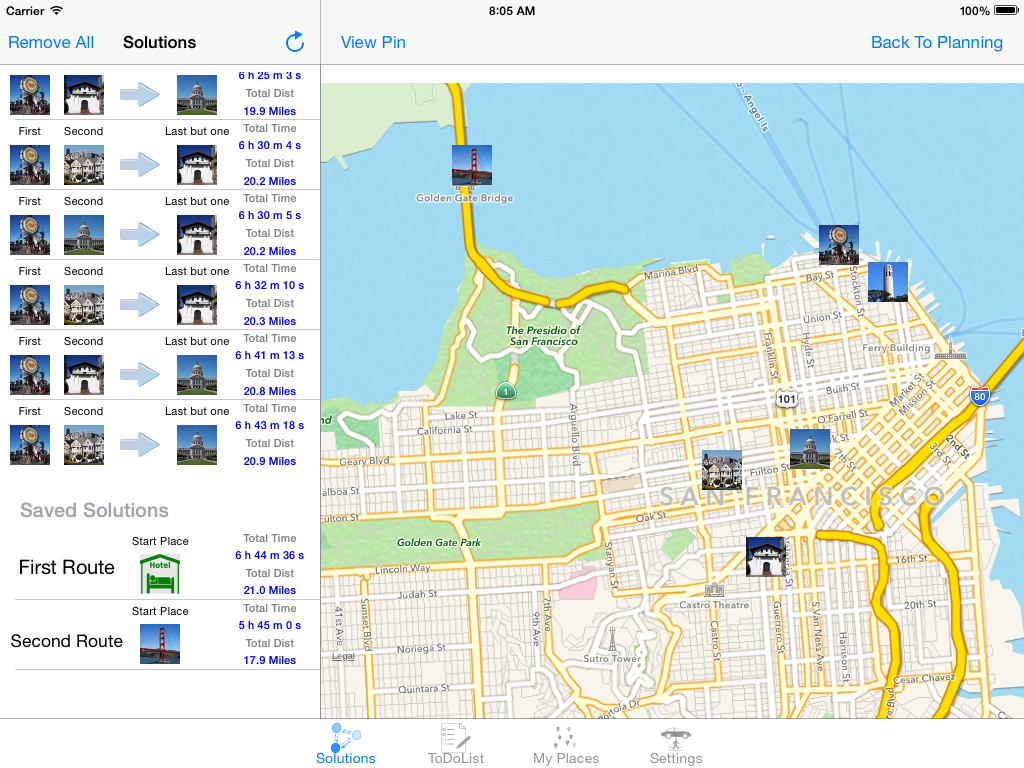Click arrow in the 6 h 30 m 5 s solution
This screenshot has width=1024, height=768.
[140, 234]
